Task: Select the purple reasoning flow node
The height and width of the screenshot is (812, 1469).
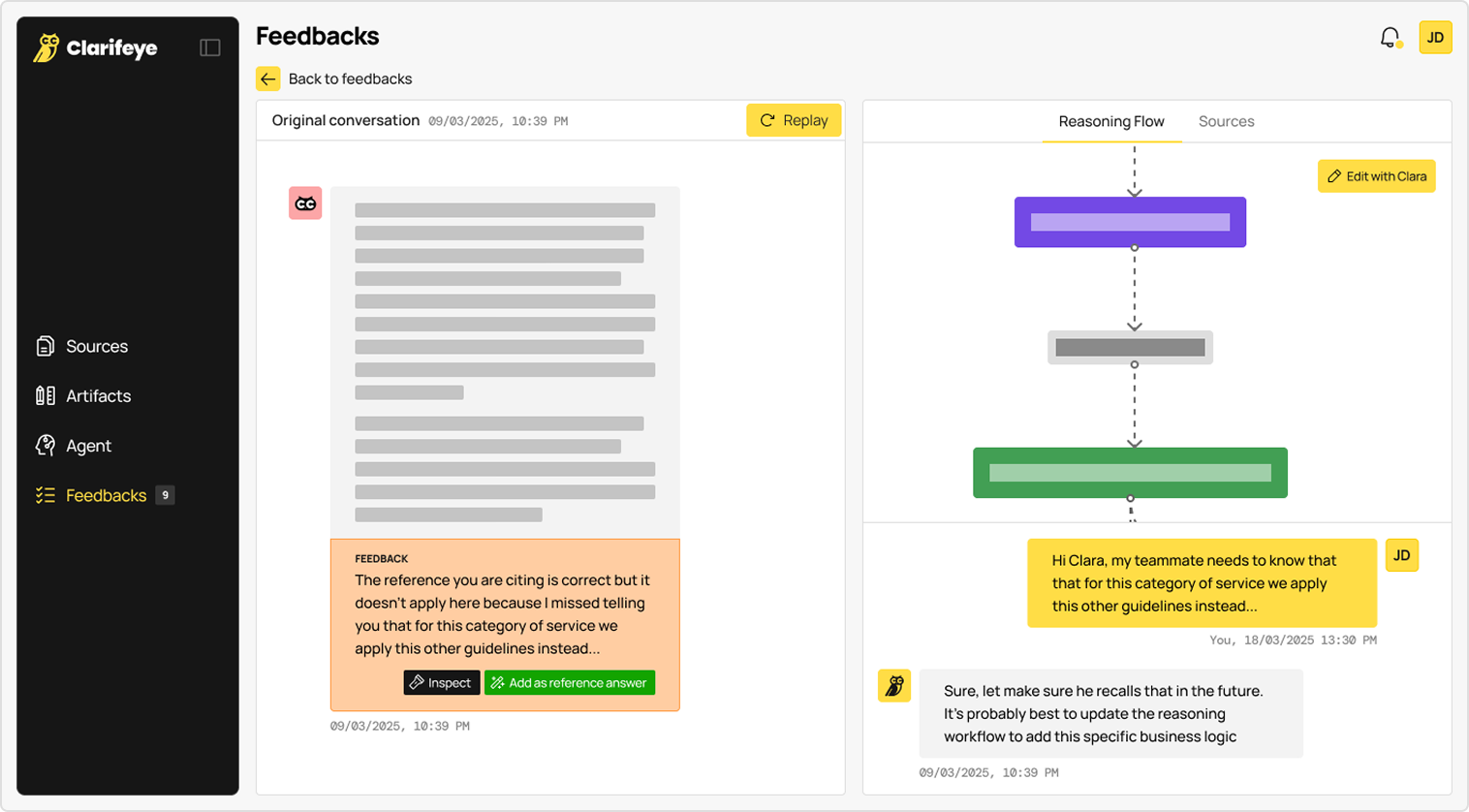Action: pyautogui.click(x=1130, y=222)
